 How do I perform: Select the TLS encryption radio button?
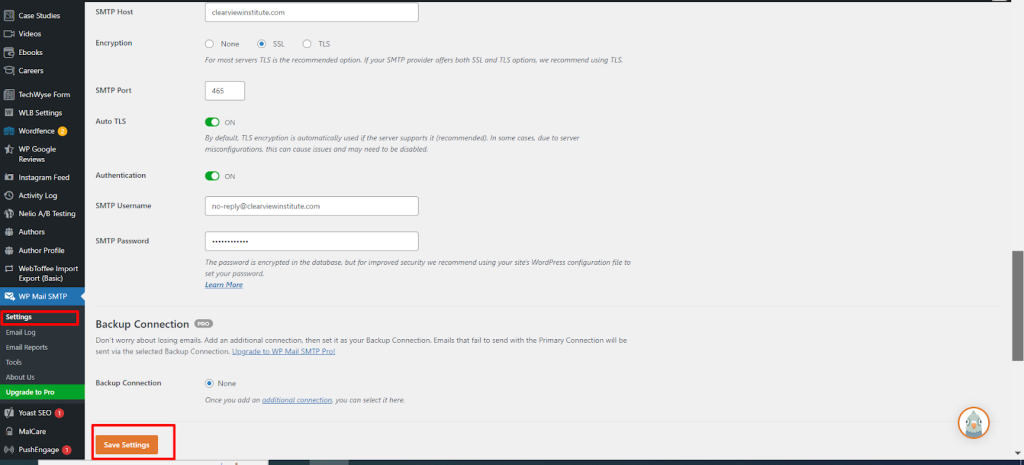click(307, 44)
